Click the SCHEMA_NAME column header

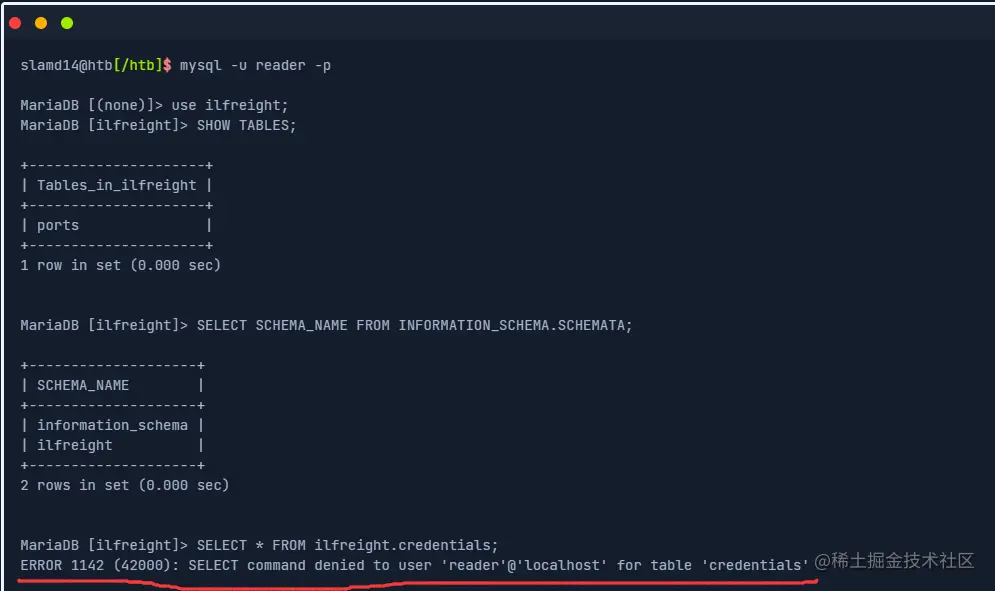(83, 385)
